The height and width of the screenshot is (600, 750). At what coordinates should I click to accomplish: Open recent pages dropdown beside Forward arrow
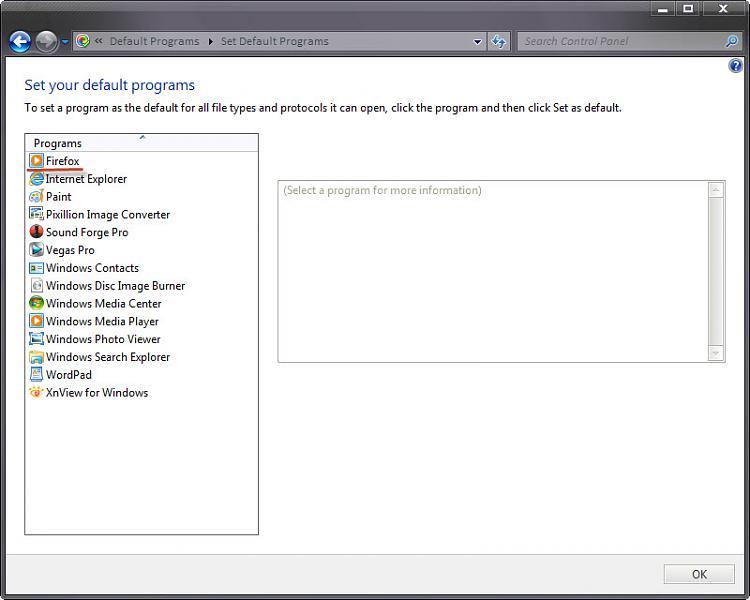65,42
